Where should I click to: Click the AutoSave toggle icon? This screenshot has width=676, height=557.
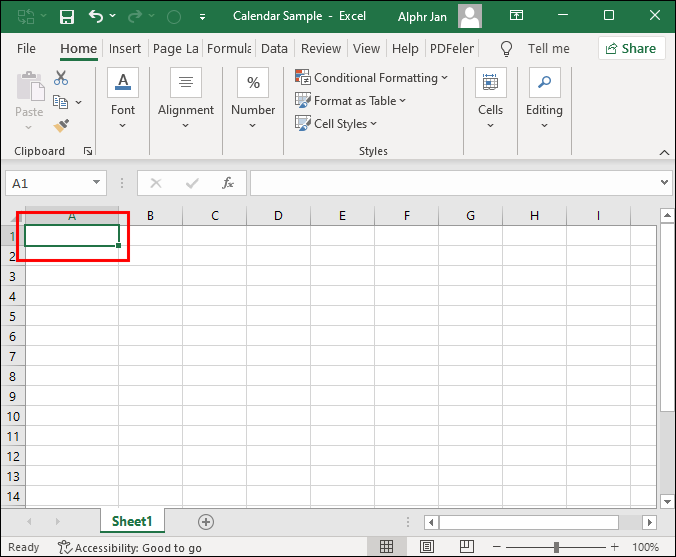point(26,17)
